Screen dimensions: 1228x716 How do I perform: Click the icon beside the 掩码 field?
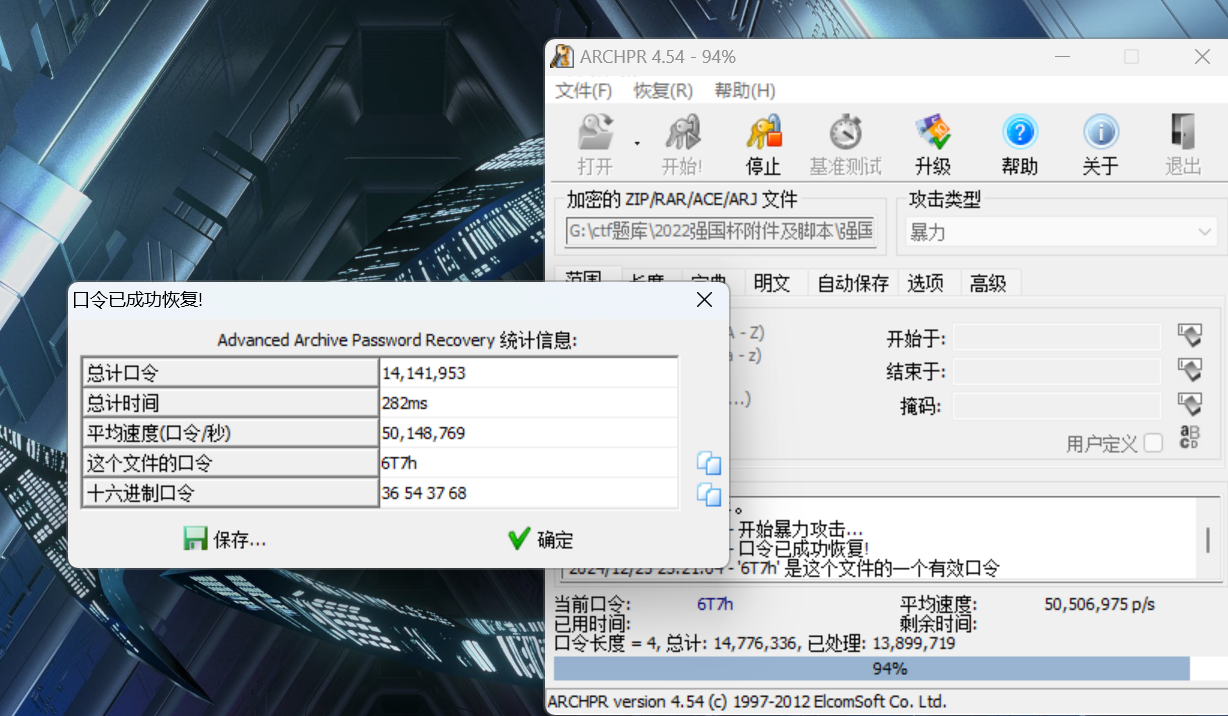pyautogui.click(x=1189, y=405)
